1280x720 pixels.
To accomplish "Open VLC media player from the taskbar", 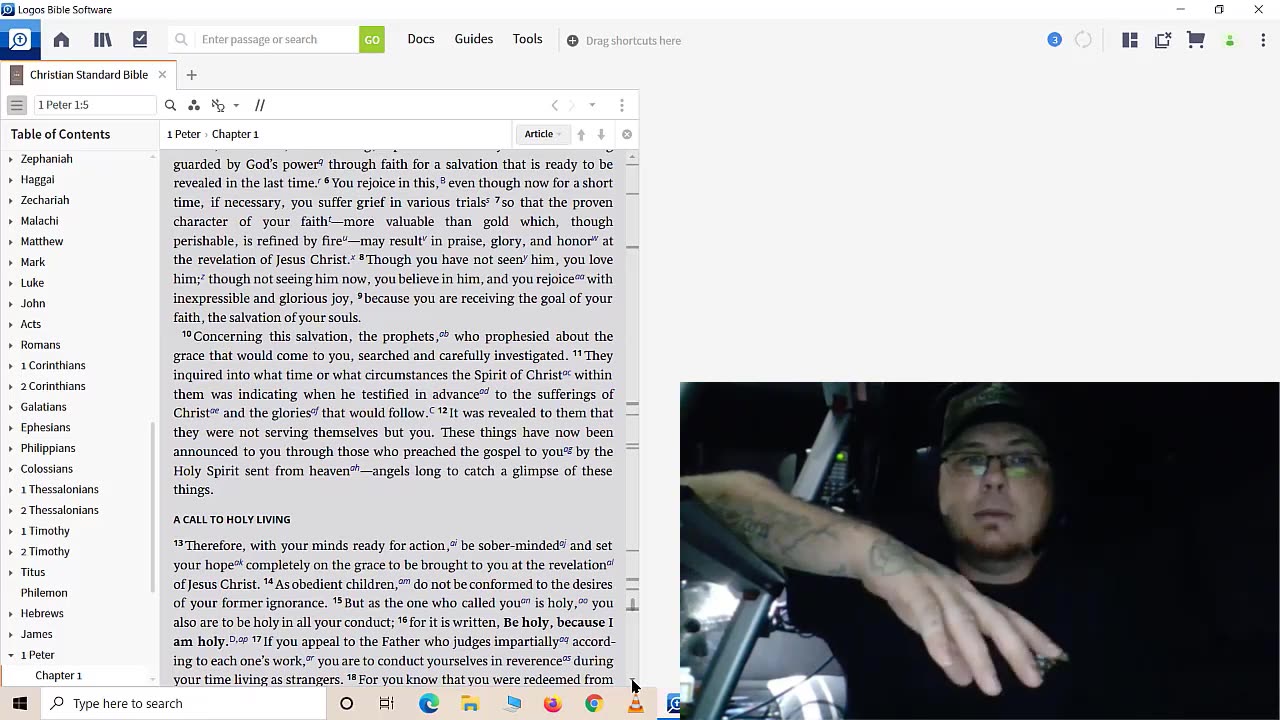I will point(635,703).
